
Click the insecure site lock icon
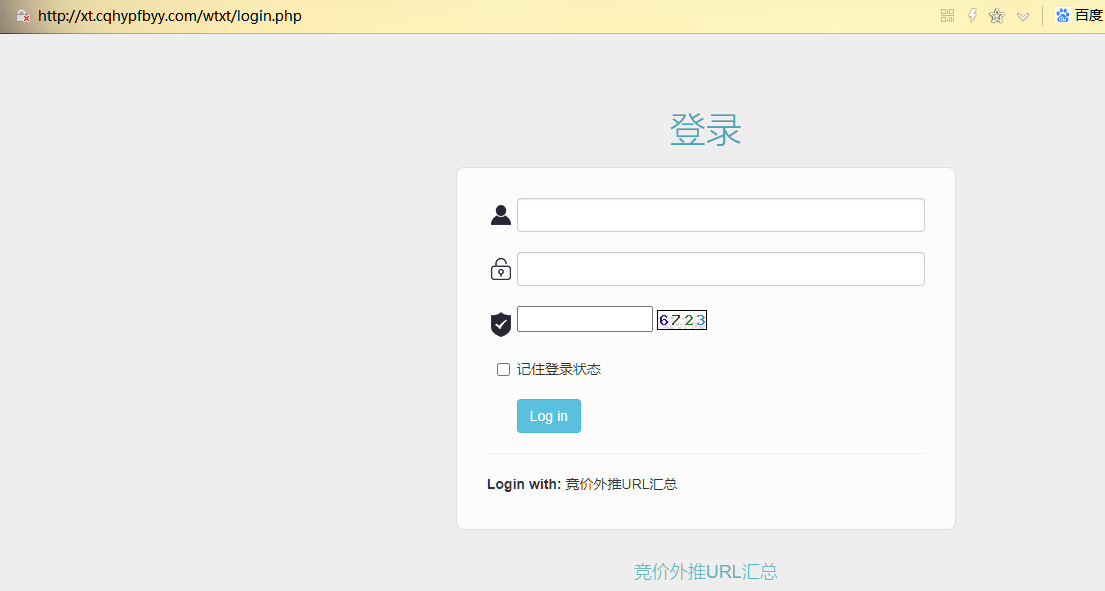coord(22,16)
